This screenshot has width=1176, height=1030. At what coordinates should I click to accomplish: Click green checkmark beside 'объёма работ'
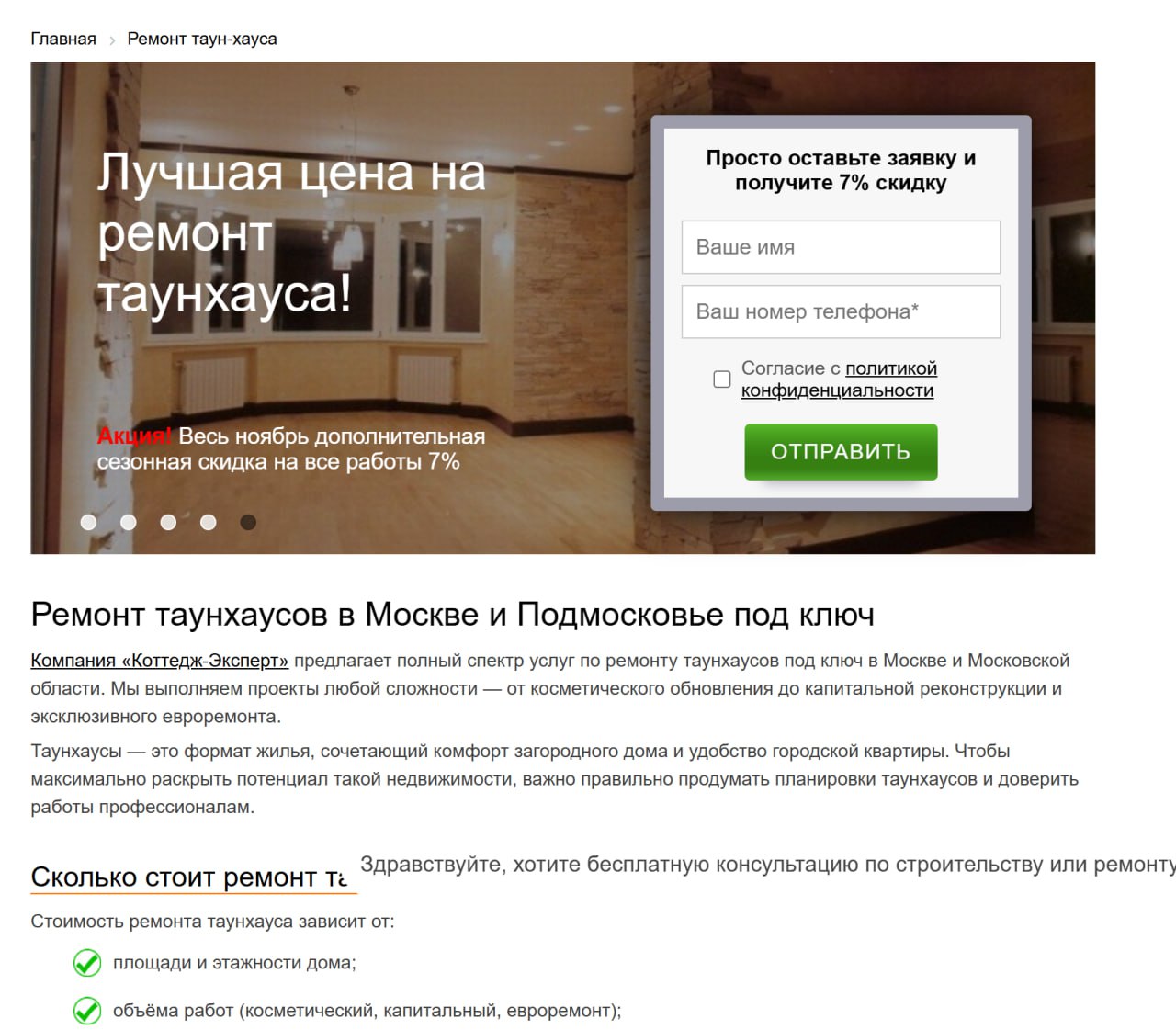pyautogui.click(x=87, y=1011)
